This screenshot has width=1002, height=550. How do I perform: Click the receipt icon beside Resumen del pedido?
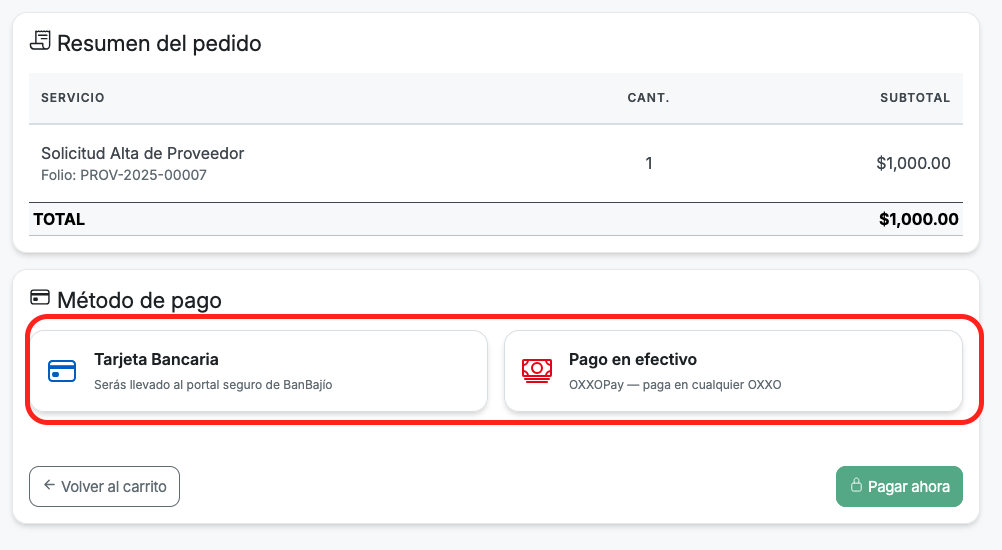pyautogui.click(x=40, y=41)
